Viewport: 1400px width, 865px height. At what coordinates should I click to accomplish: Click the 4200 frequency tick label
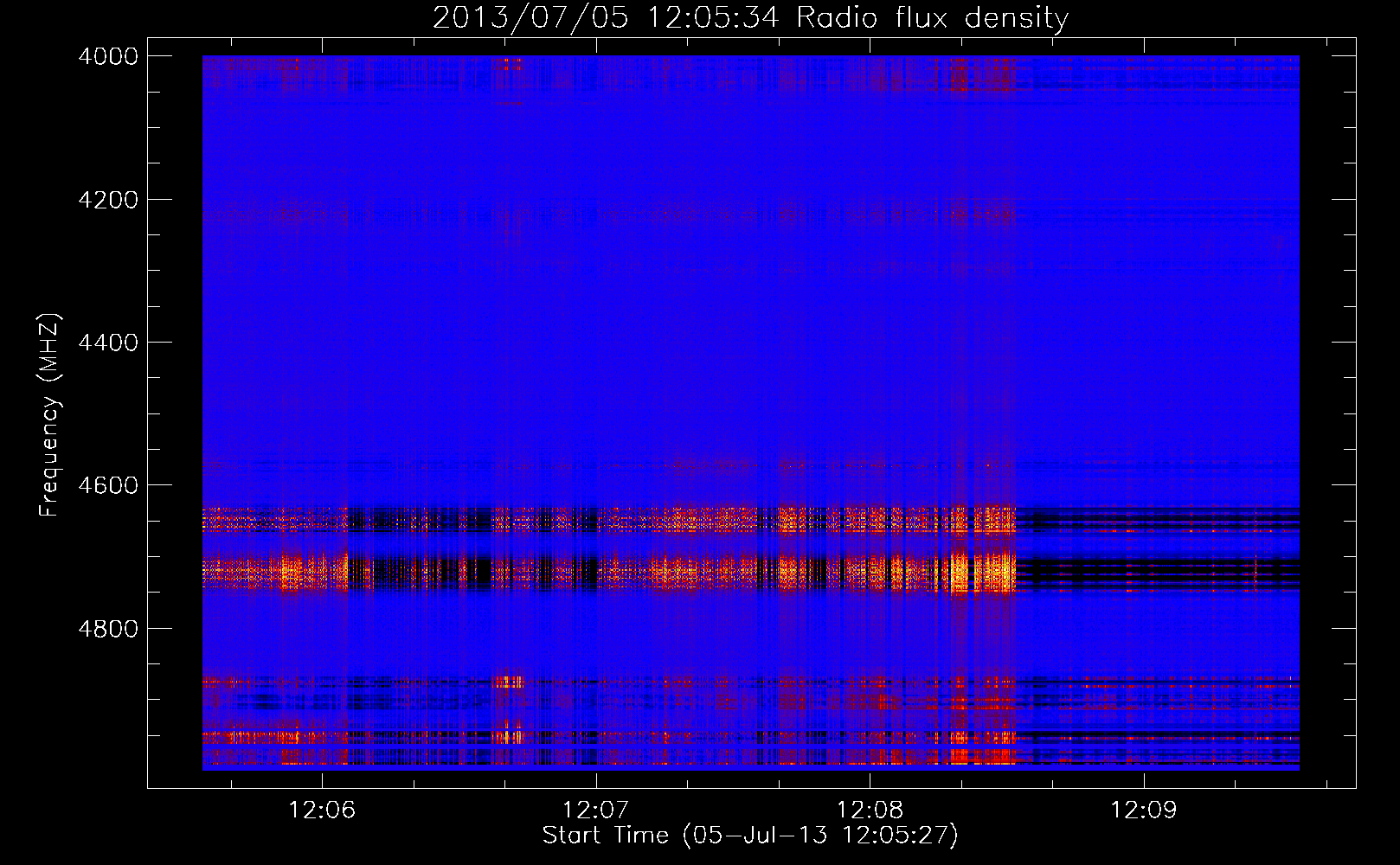pyautogui.click(x=108, y=200)
